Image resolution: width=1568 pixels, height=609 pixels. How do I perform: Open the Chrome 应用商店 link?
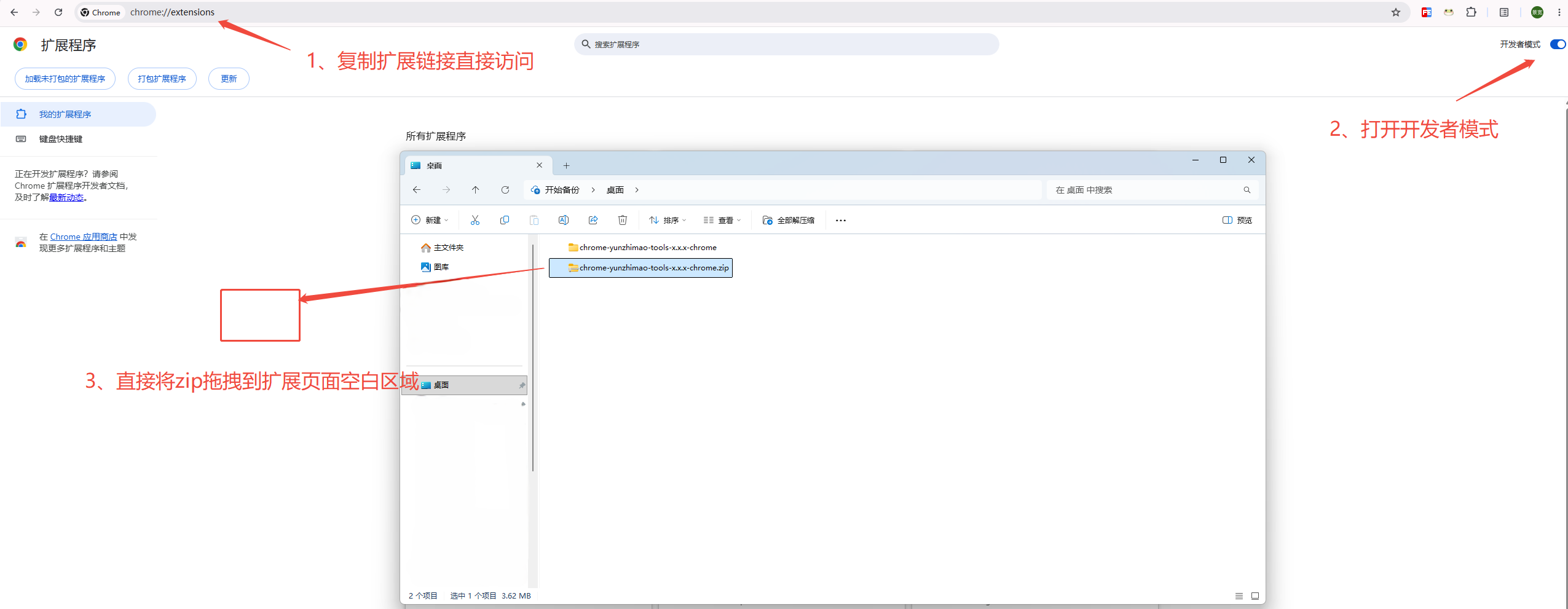pos(84,237)
